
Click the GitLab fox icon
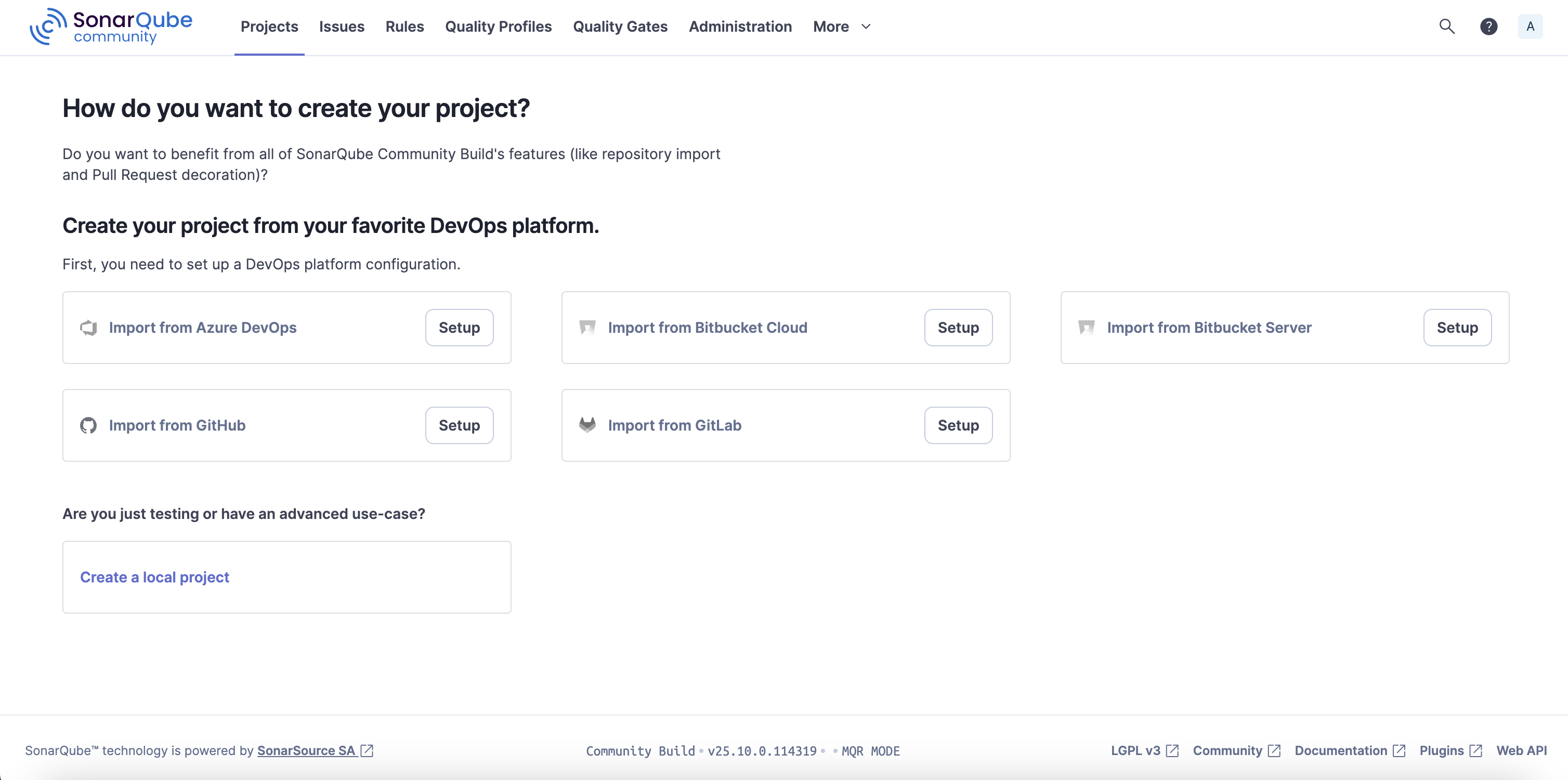587,425
